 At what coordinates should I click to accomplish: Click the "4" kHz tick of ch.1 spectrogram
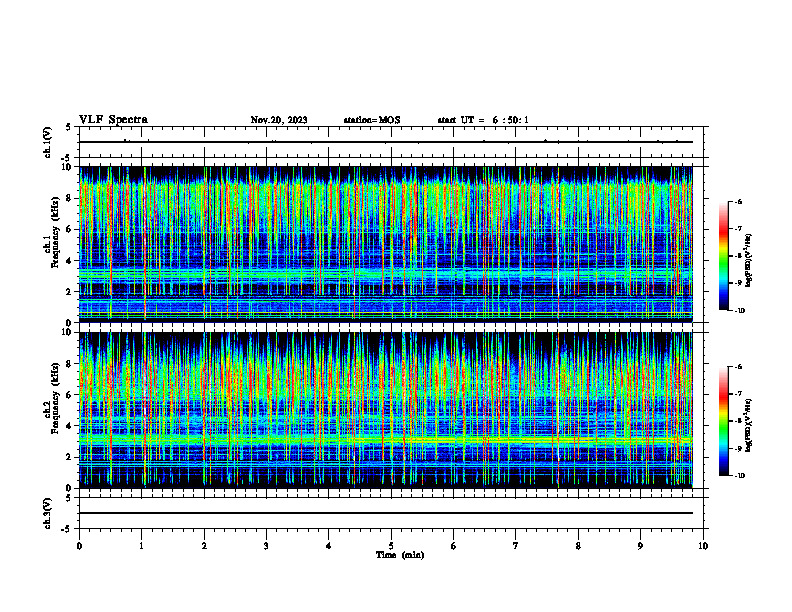coord(71,261)
